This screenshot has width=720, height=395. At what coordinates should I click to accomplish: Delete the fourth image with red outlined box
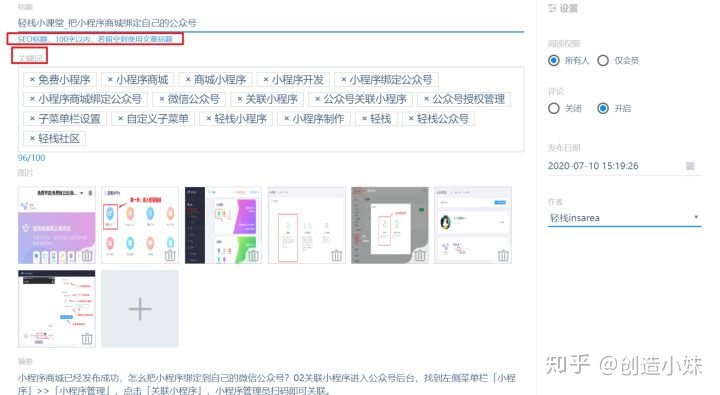(337, 255)
